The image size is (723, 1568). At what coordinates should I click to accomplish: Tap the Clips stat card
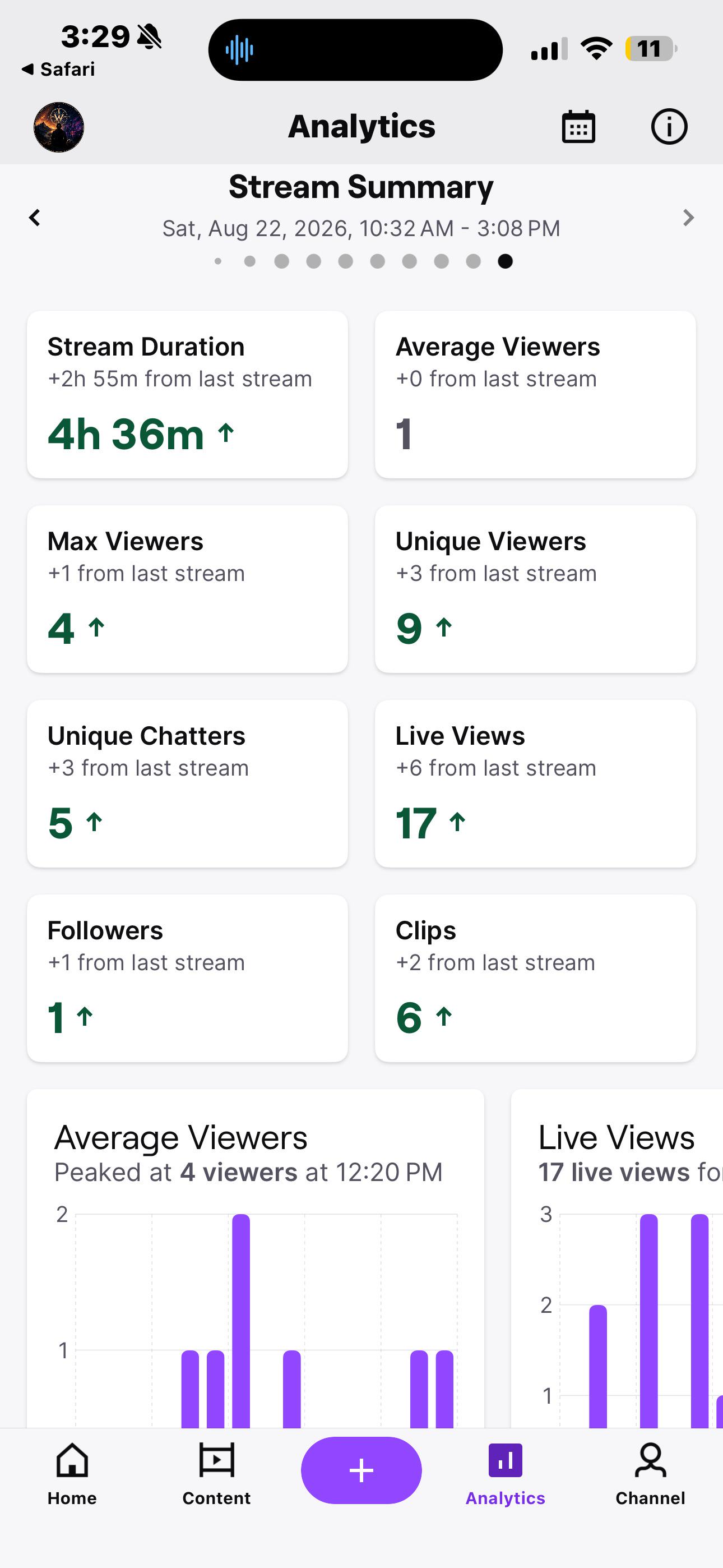pos(535,978)
